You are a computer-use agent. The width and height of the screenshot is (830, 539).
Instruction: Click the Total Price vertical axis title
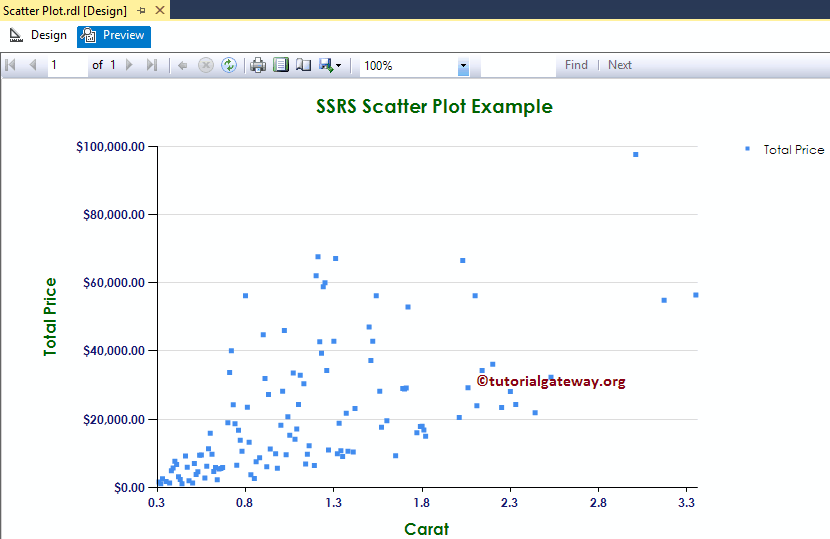50,317
